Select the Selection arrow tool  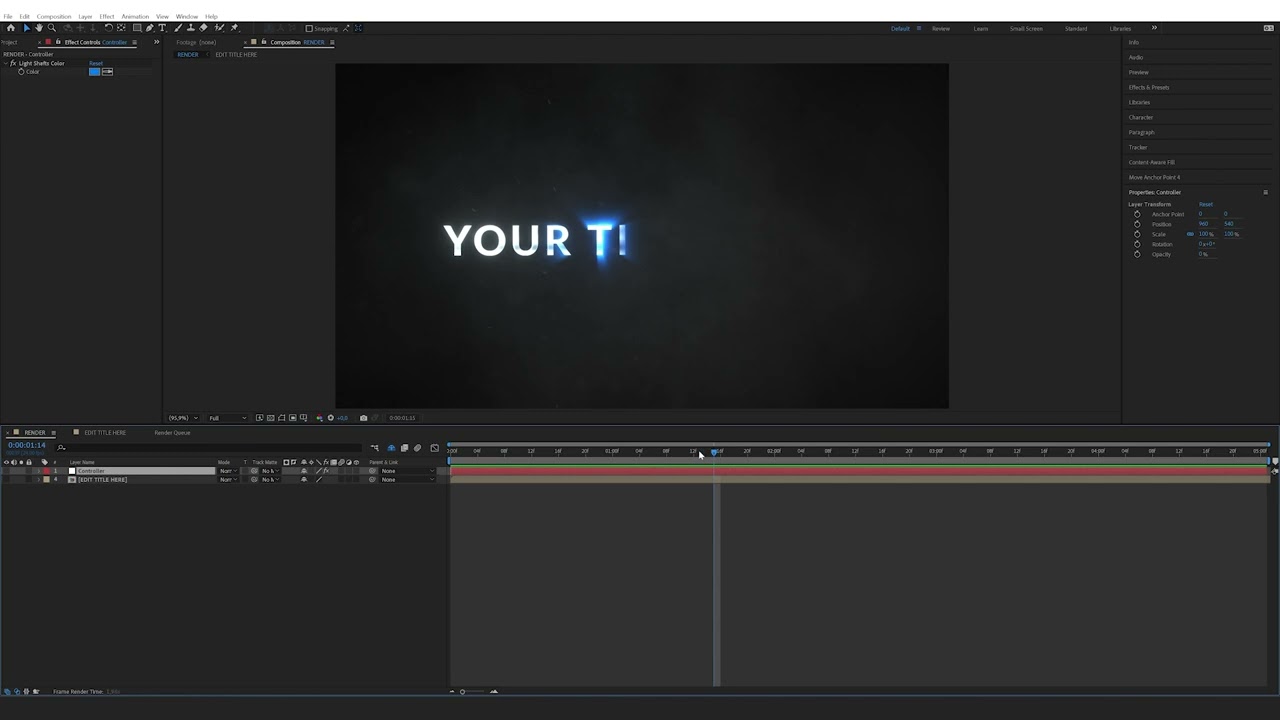pos(26,28)
